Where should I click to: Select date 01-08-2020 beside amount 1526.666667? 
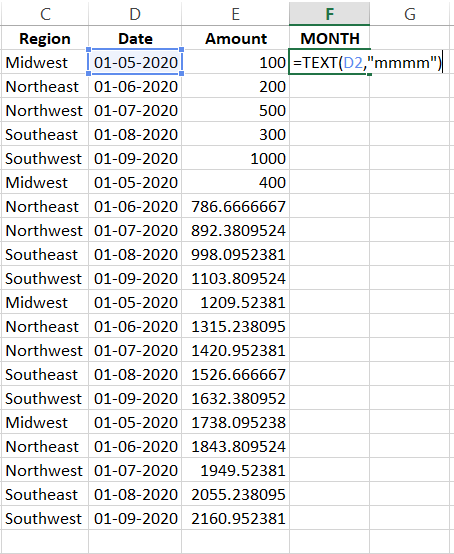click(135, 375)
